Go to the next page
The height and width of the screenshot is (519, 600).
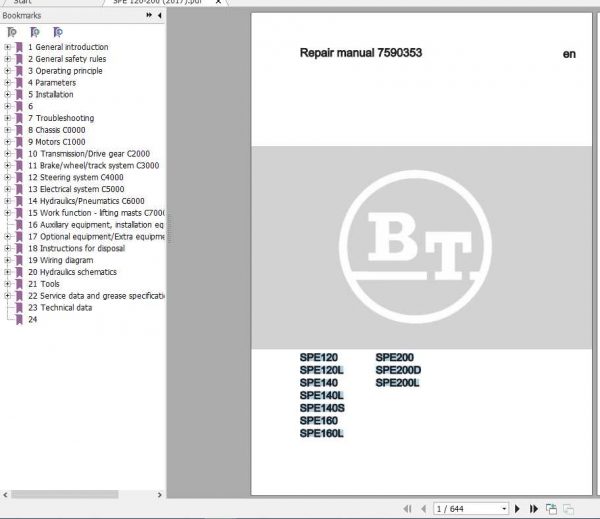(517, 509)
